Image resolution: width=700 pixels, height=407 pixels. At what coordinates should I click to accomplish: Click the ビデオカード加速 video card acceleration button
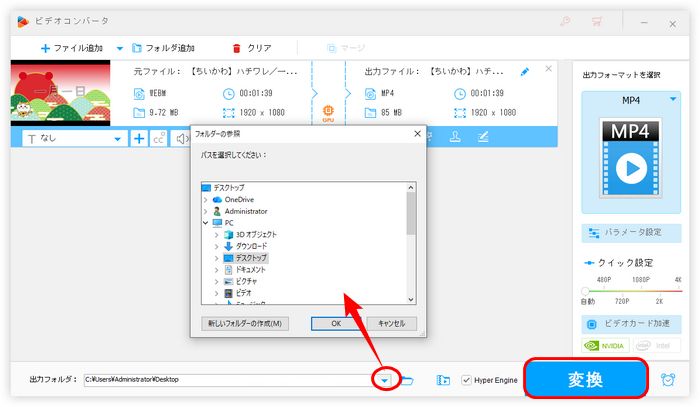(631, 324)
